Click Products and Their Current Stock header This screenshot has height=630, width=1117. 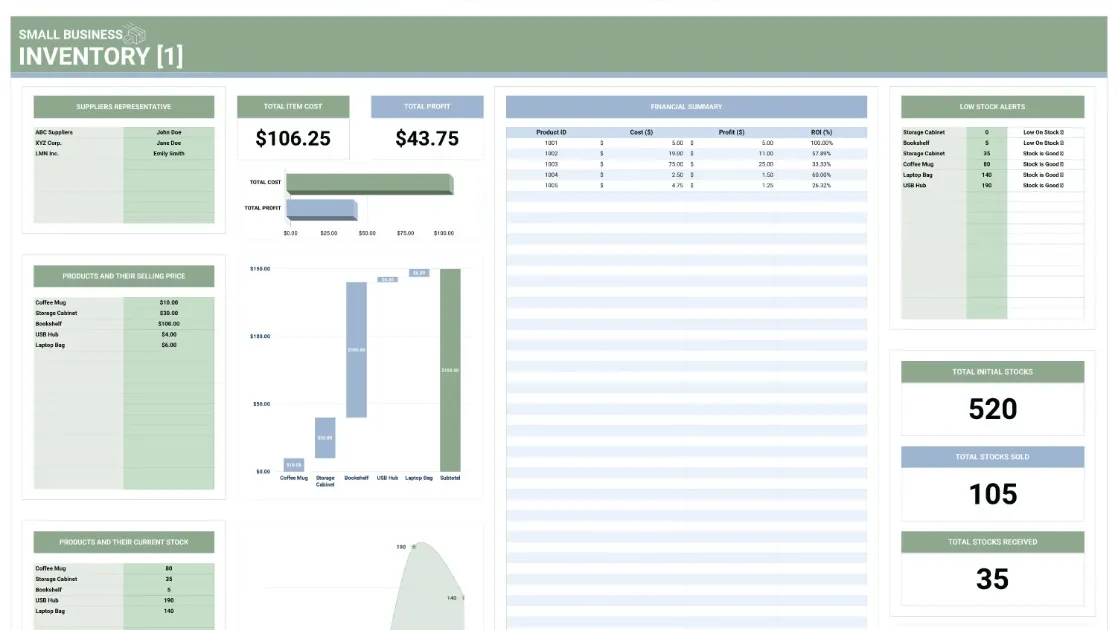tap(123, 542)
